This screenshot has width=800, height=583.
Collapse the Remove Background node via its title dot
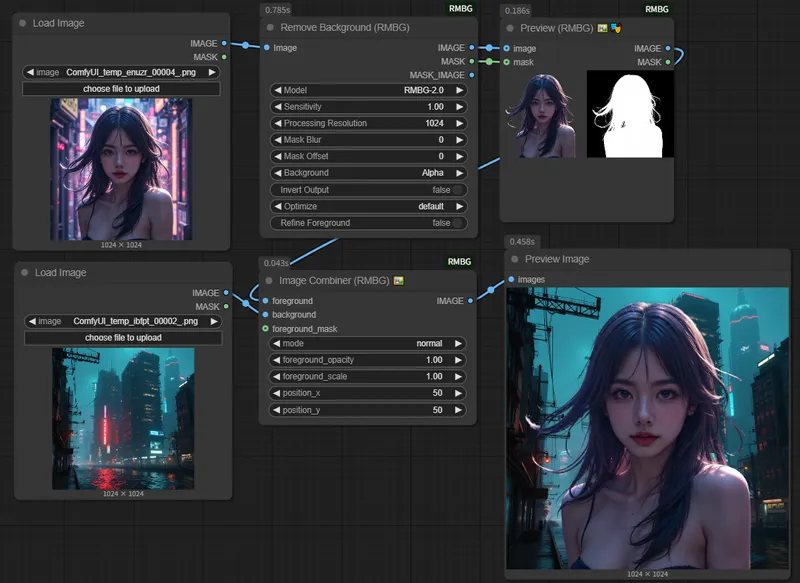[269, 28]
